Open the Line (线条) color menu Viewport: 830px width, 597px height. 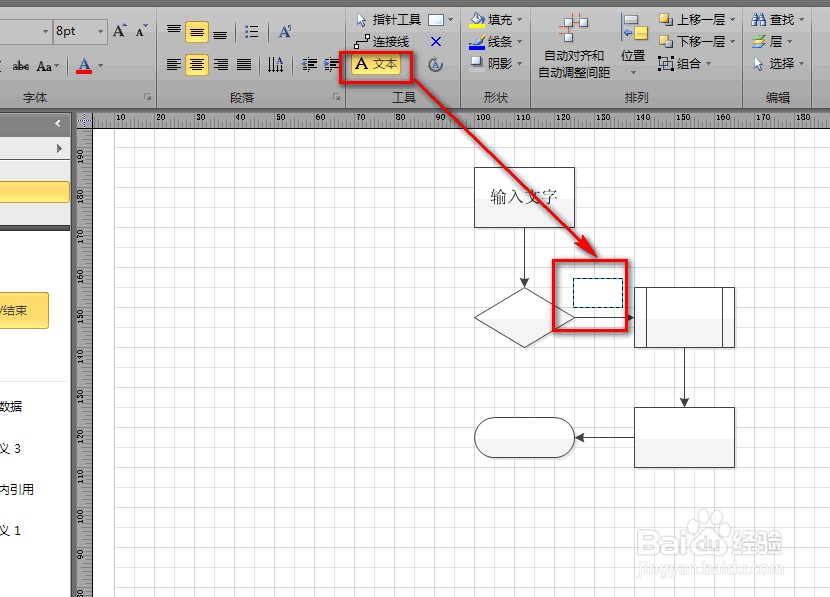pos(495,41)
